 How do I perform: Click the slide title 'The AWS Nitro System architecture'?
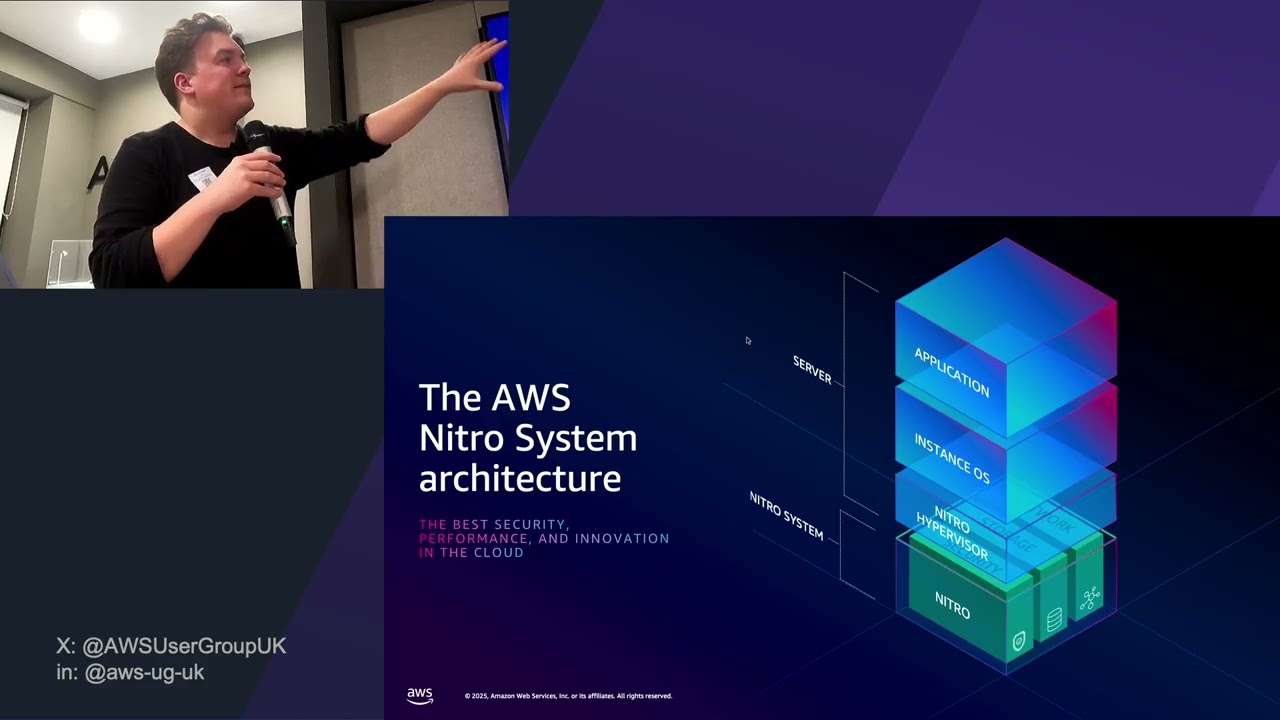click(528, 437)
